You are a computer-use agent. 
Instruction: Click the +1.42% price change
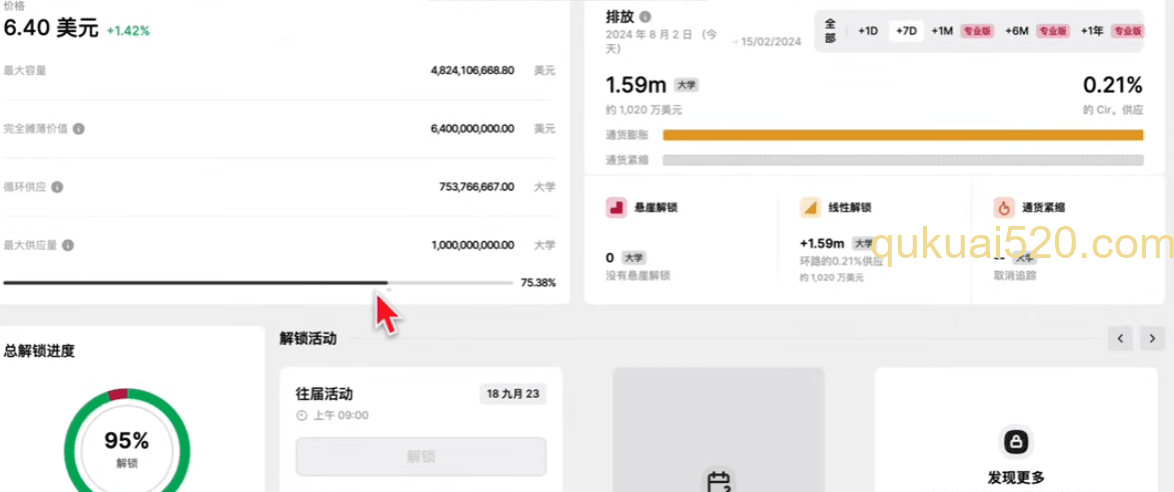pyautogui.click(x=128, y=31)
